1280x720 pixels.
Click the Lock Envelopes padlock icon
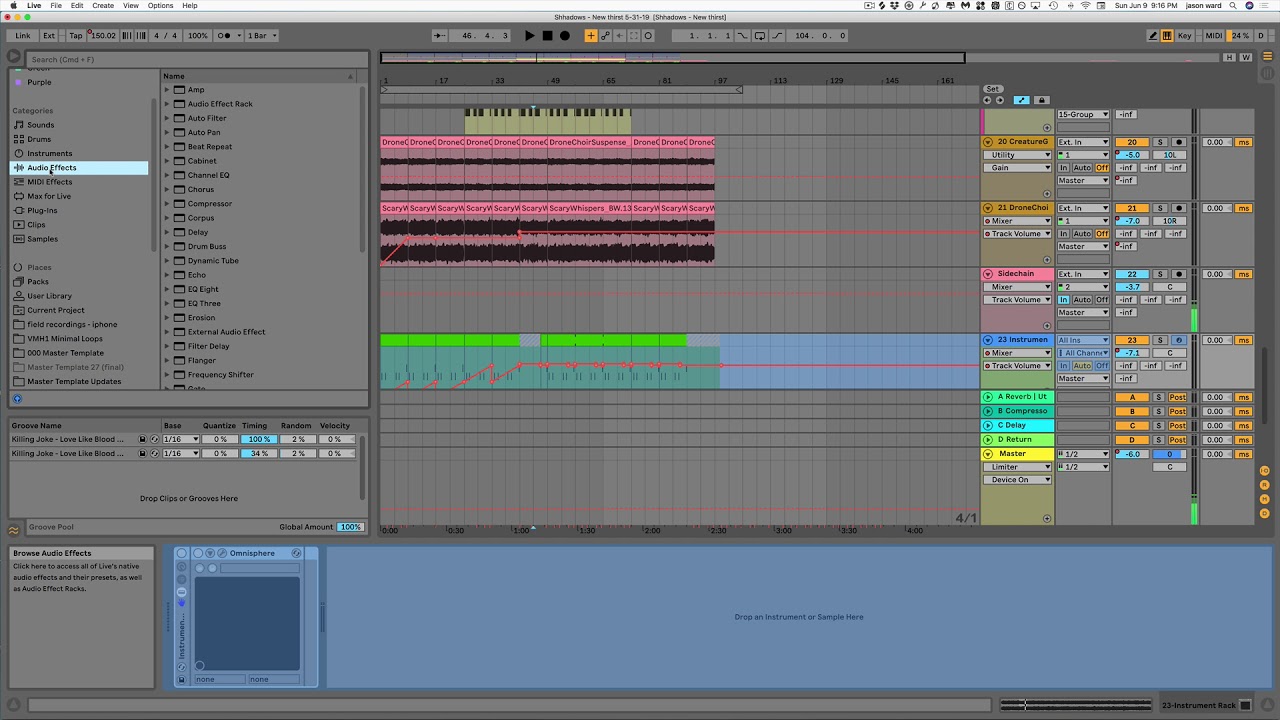coord(1040,100)
